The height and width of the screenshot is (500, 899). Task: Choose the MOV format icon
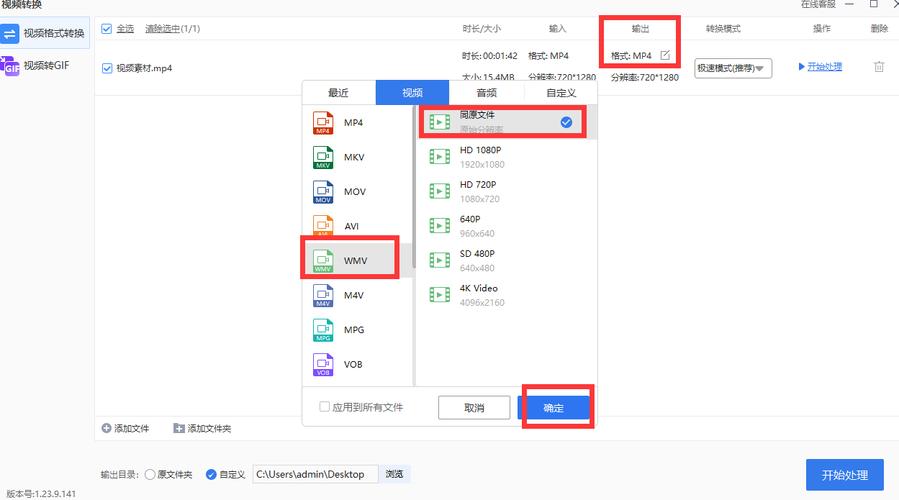coord(323,192)
